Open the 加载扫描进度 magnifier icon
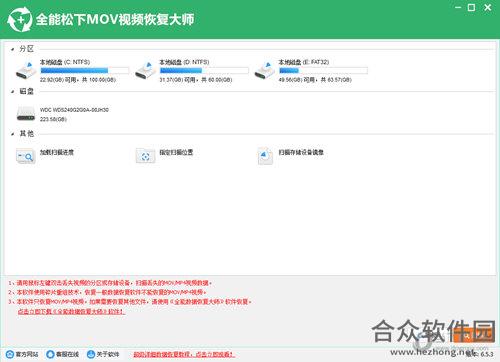The width and height of the screenshot is (500, 362). (x=26, y=156)
